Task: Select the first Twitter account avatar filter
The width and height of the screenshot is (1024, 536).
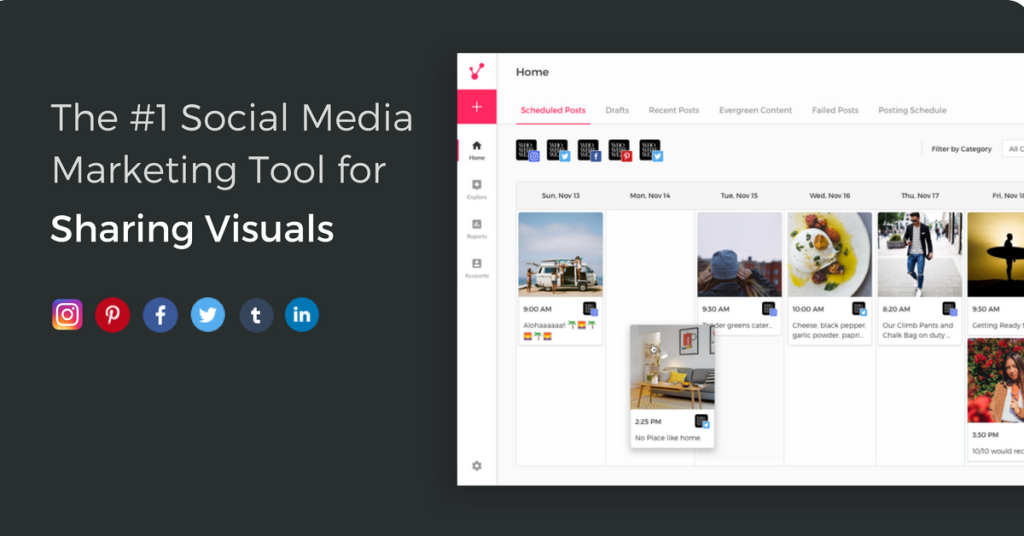Action: coord(558,150)
